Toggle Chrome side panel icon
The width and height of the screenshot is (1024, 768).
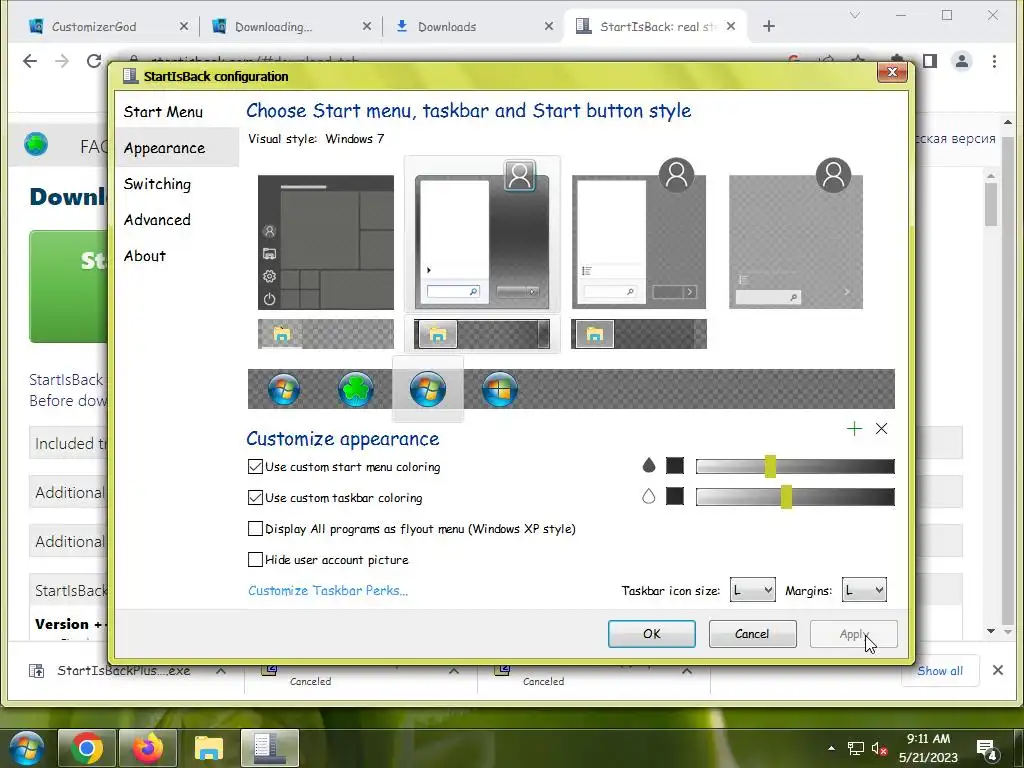[930, 61]
